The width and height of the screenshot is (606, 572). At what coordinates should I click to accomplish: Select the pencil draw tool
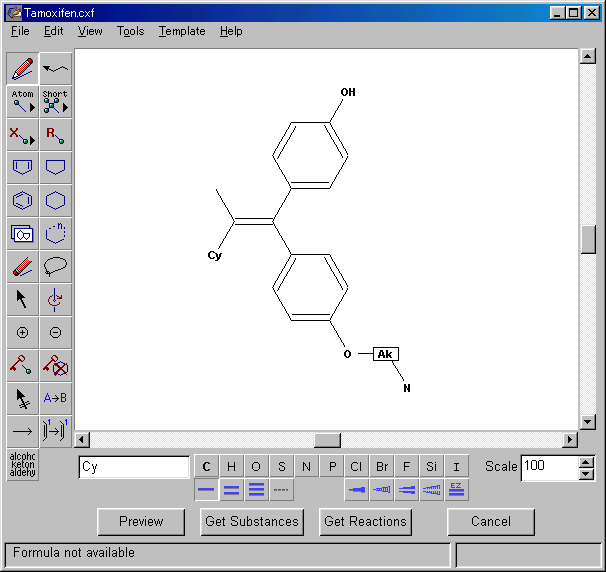coord(22,69)
